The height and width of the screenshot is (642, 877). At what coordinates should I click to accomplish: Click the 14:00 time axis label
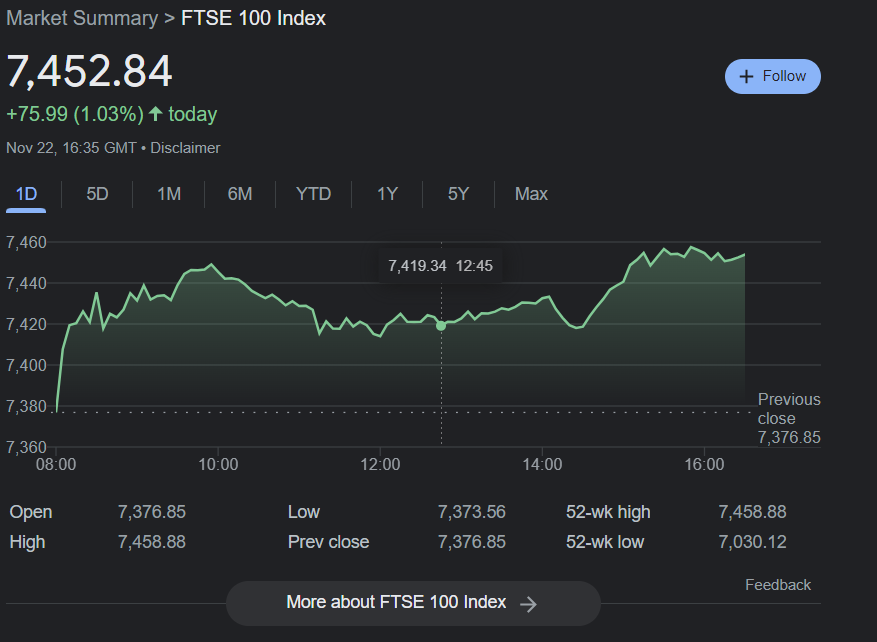[x=542, y=464]
